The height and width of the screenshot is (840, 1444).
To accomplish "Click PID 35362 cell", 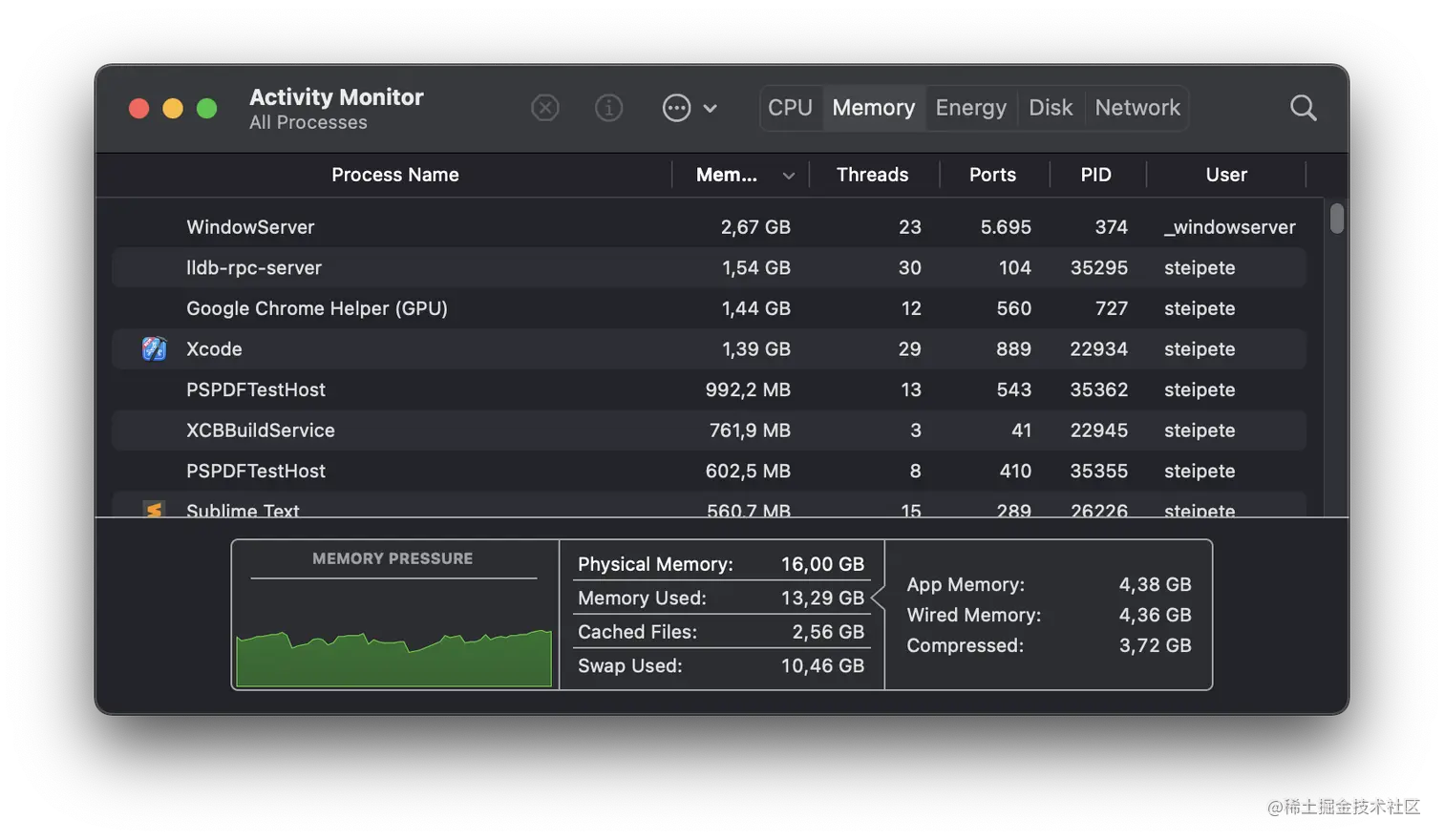I will click(1099, 389).
